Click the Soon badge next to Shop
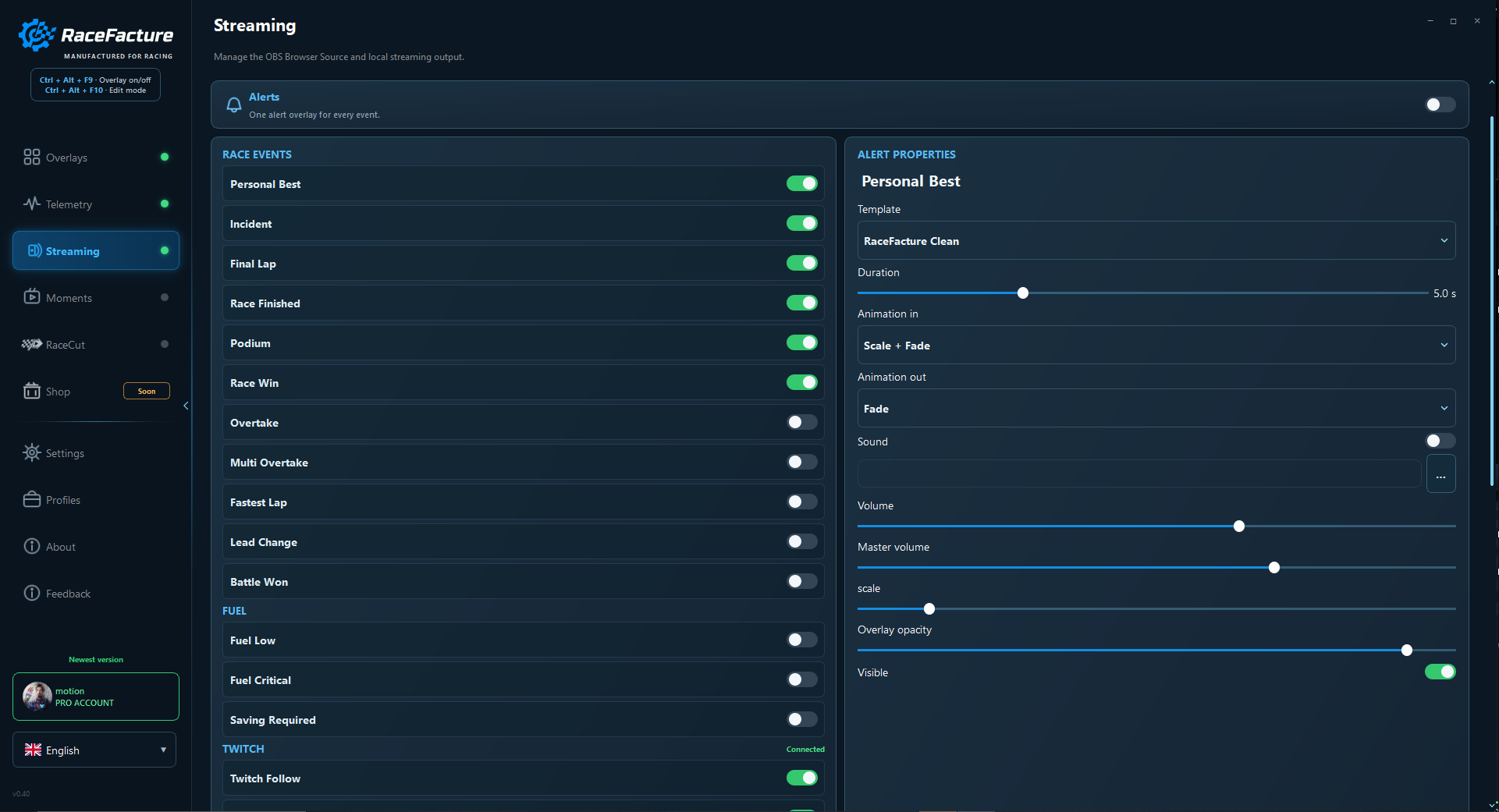Image resolution: width=1499 pixels, height=812 pixels. tap(147, 391)
